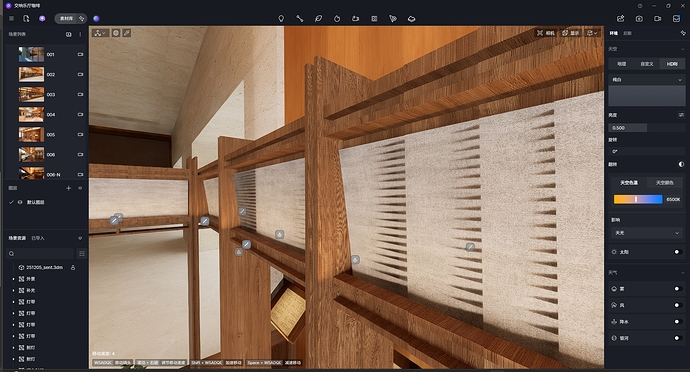Click the rotation slider showing 0°
Viewport: 690px width, 372px height.
646,151
